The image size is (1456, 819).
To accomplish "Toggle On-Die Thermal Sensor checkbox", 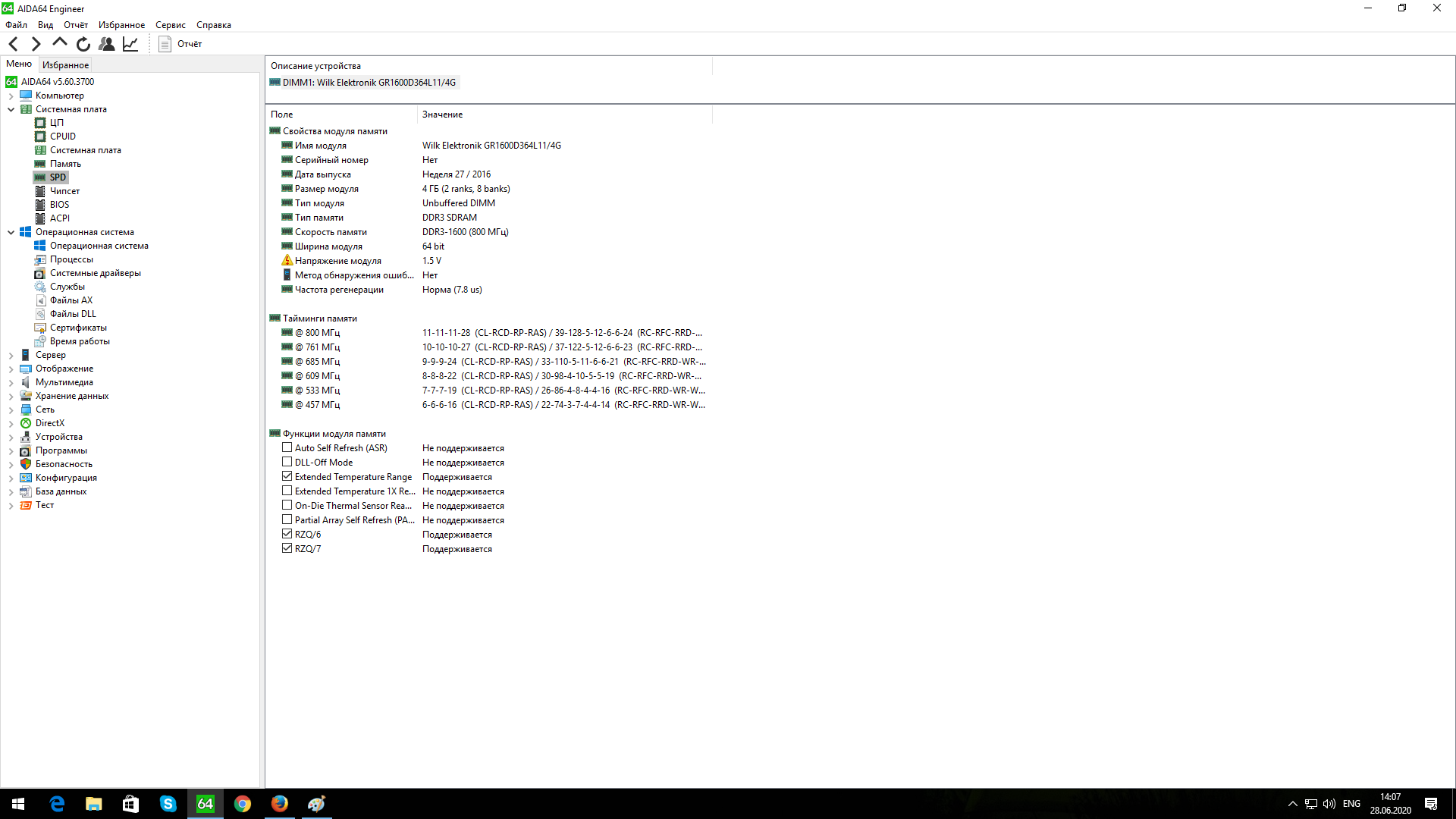I will pos(287,505).
